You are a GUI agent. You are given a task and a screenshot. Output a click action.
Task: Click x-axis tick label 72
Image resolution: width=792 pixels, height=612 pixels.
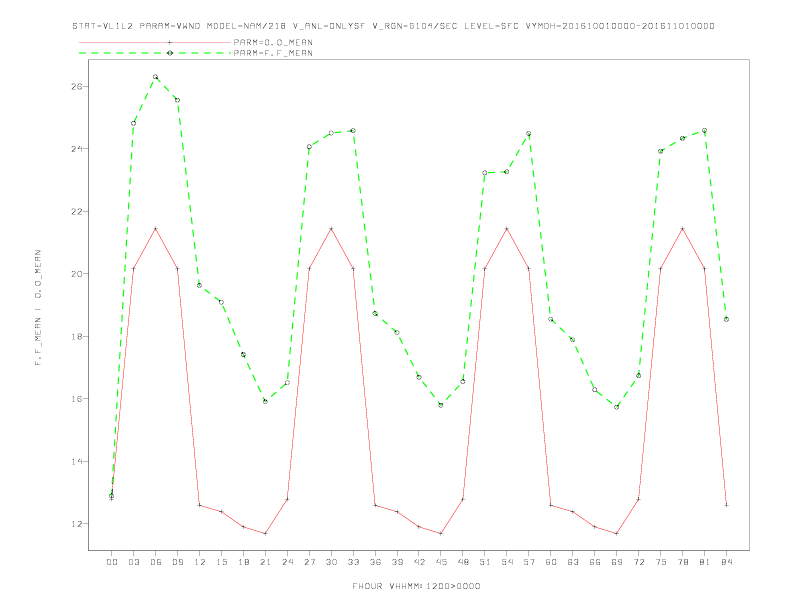(x=638, y=562)
